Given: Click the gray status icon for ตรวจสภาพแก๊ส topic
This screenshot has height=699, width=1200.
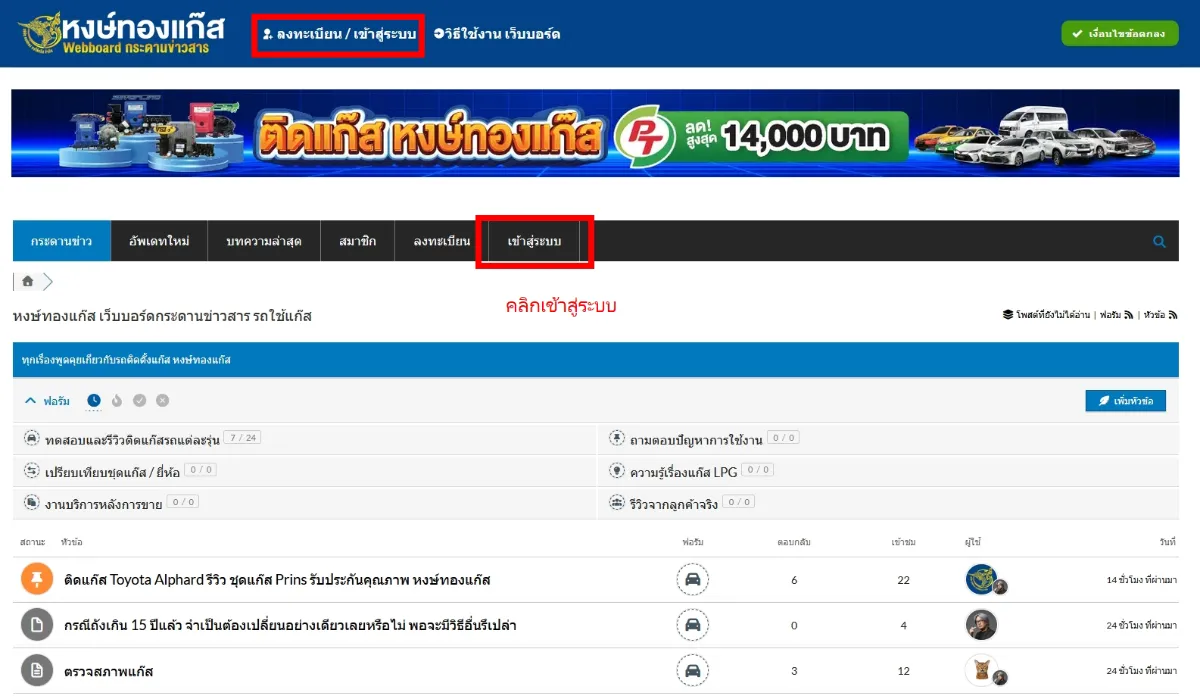Looking at the screenshot, I should coord(37,670).
